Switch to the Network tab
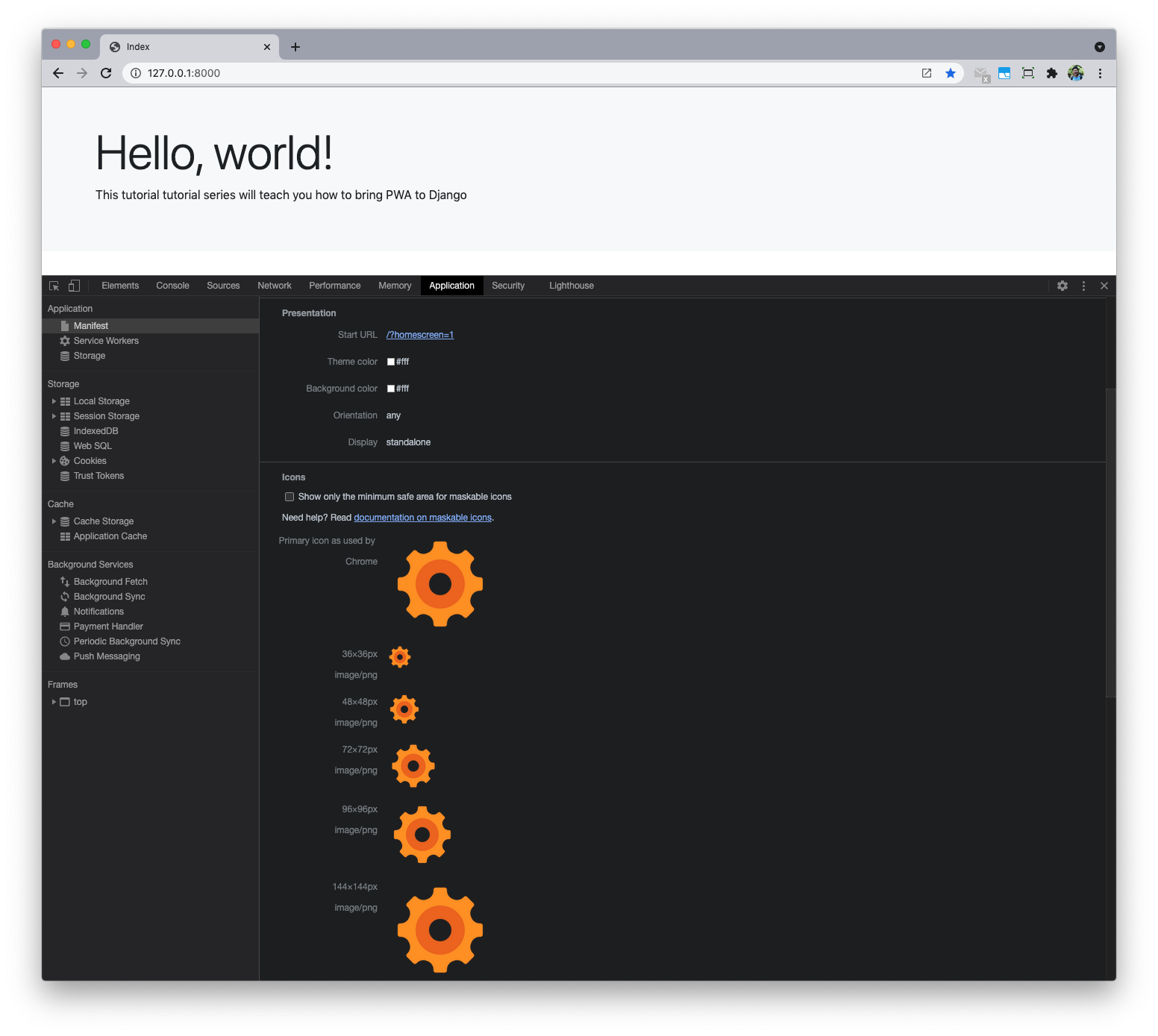 tap(275, 286)
